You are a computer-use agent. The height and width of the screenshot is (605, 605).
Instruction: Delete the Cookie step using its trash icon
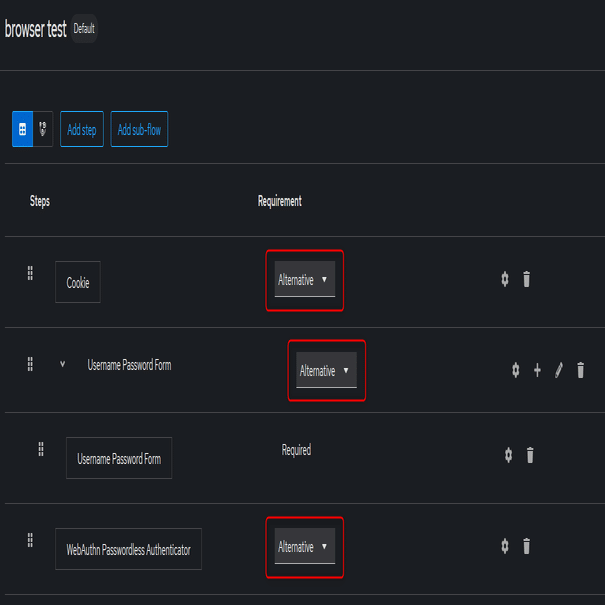tap(527, 280)
